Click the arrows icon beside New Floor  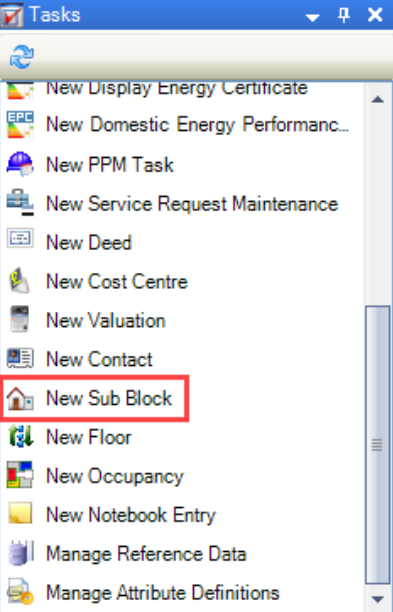pos(21,436)
